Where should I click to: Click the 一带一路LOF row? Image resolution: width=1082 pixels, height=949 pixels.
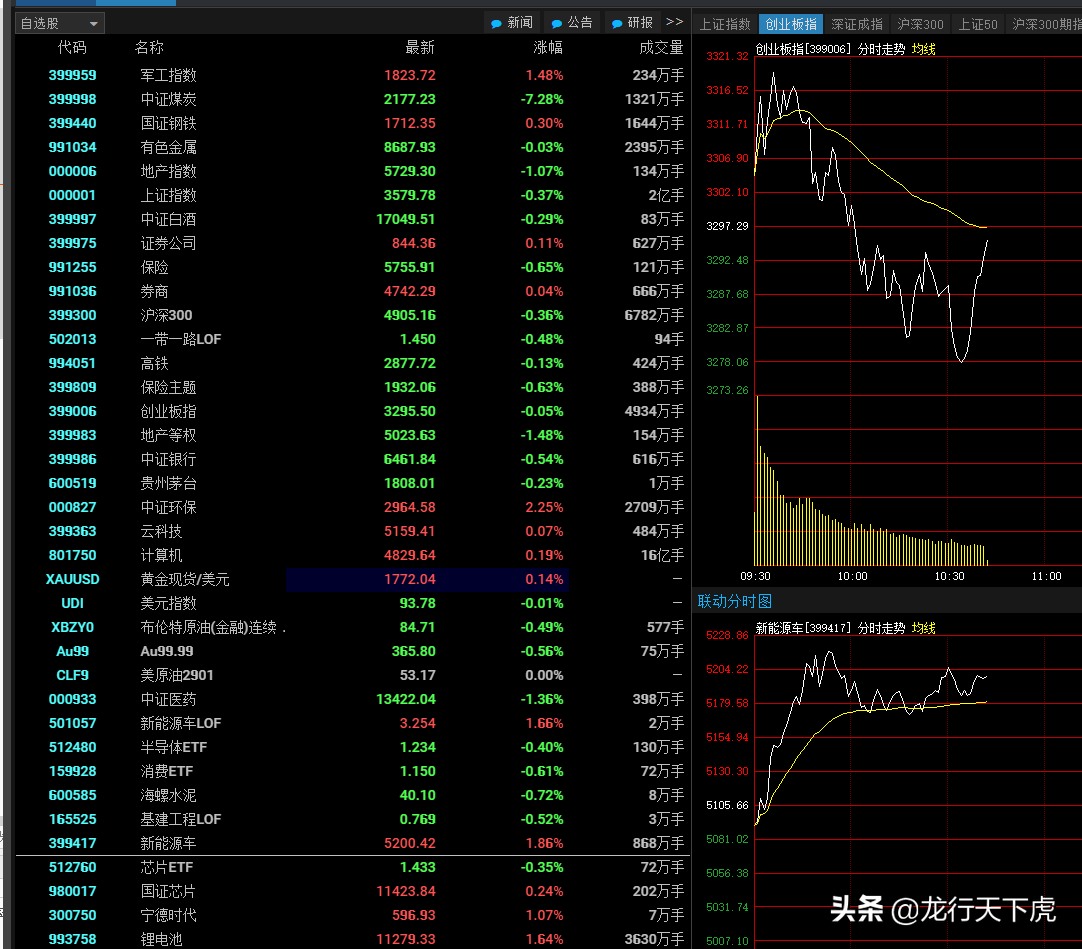tap(351, 340)
